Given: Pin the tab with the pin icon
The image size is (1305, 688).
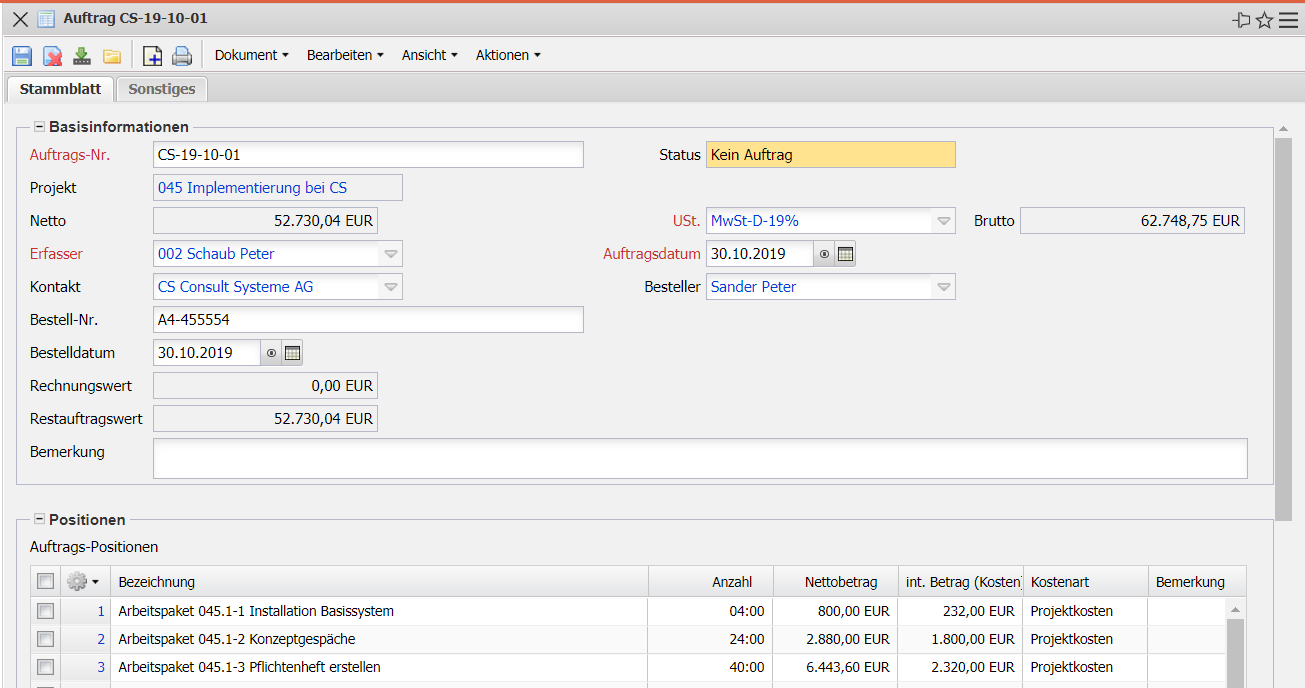Looking at the screenshot, I should pyautogui.click(x=1241, y=20).
